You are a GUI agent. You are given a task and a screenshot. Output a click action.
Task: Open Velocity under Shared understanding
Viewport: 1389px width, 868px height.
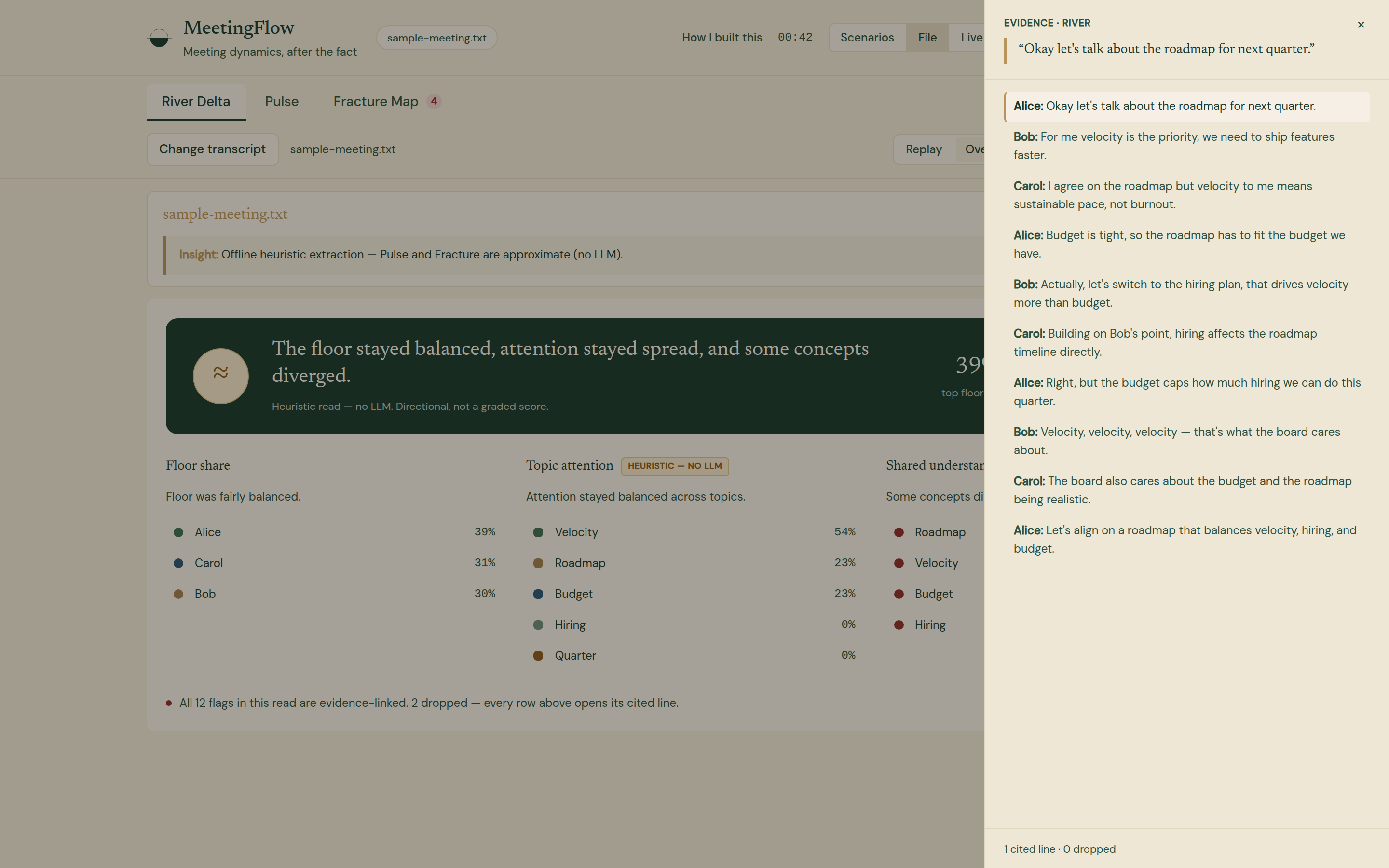tap(934, 563)
